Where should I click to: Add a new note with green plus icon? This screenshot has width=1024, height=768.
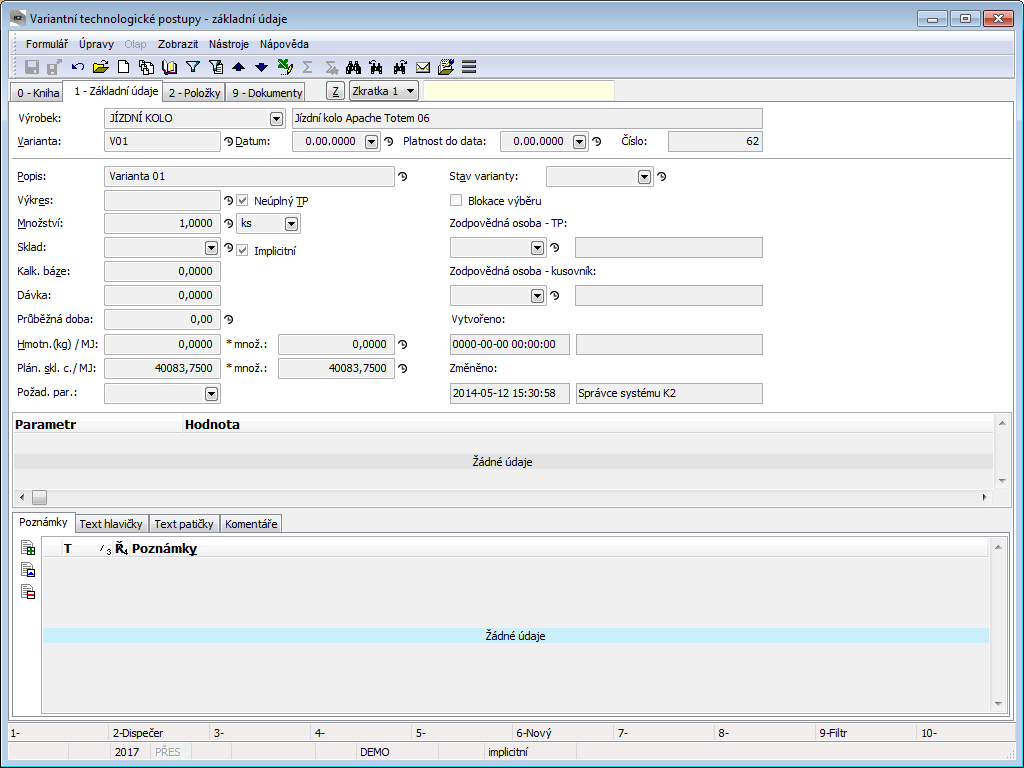click(x=28, y=549)
